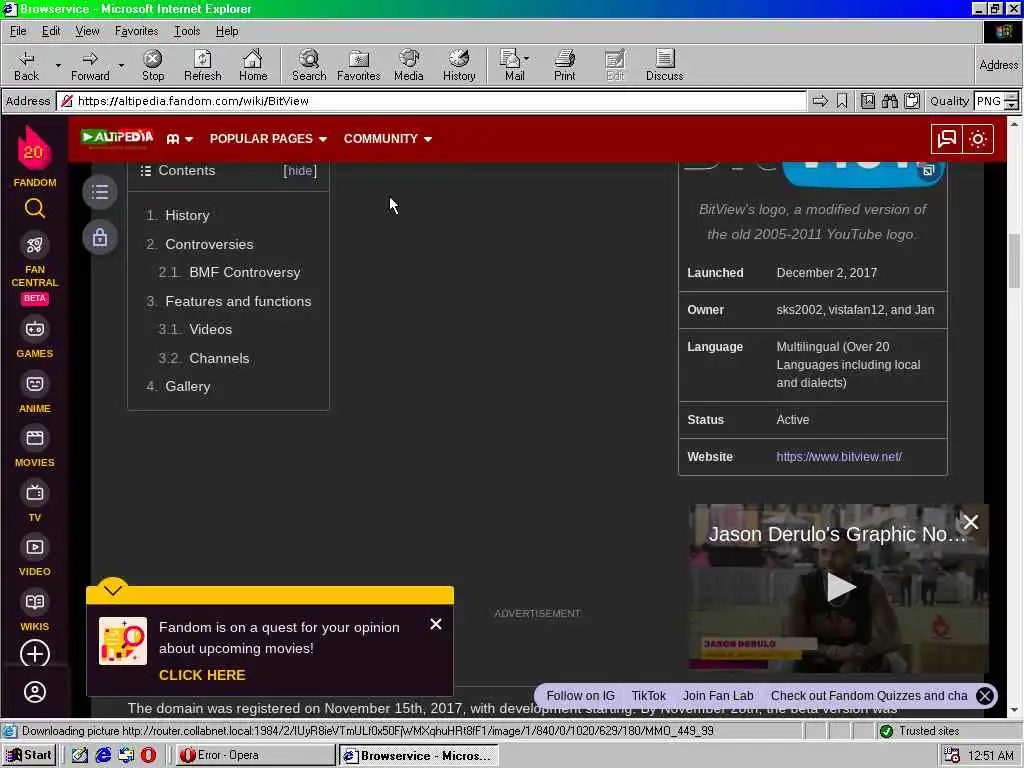This screenshot has height=768, width=1024.
Task: Open the Tools menu
Action: [187, 31]
